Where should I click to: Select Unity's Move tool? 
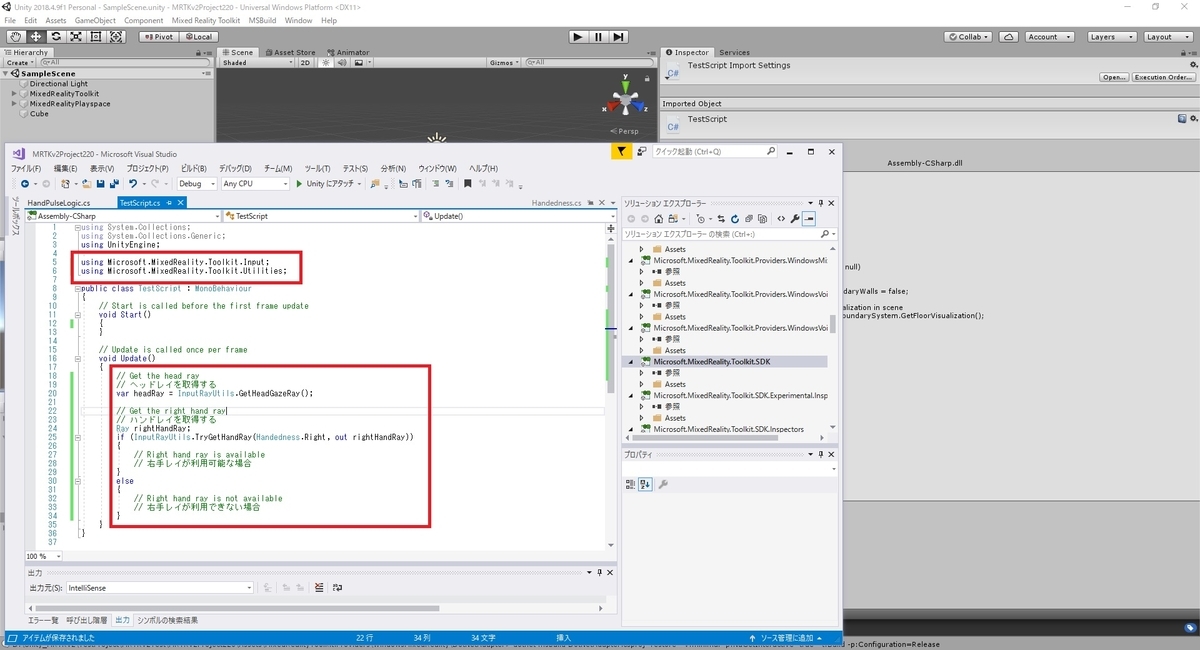[x=35, y=37]
